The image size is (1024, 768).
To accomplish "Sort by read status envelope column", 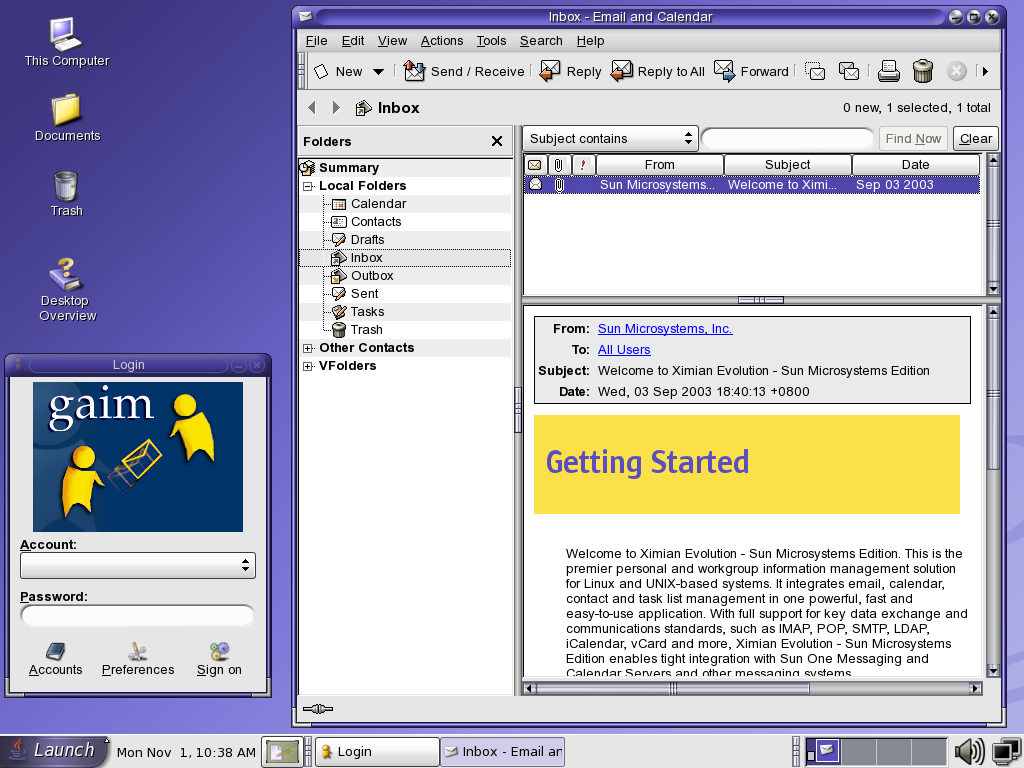I will pyautogui.click(x=534, y=165).
